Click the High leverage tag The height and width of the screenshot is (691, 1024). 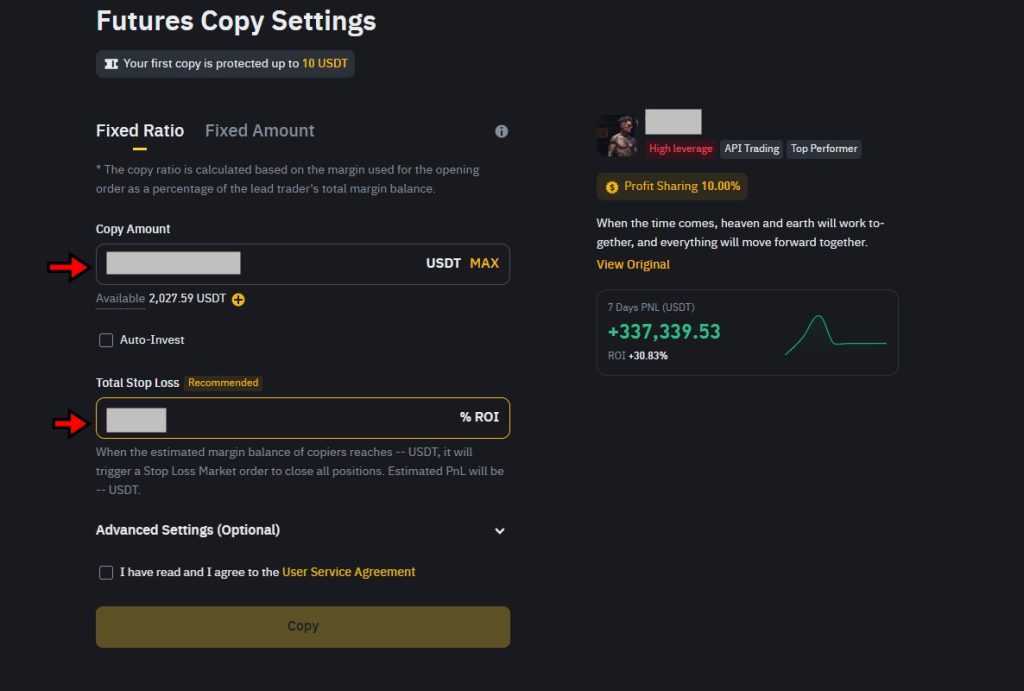(x=681, y=149)
